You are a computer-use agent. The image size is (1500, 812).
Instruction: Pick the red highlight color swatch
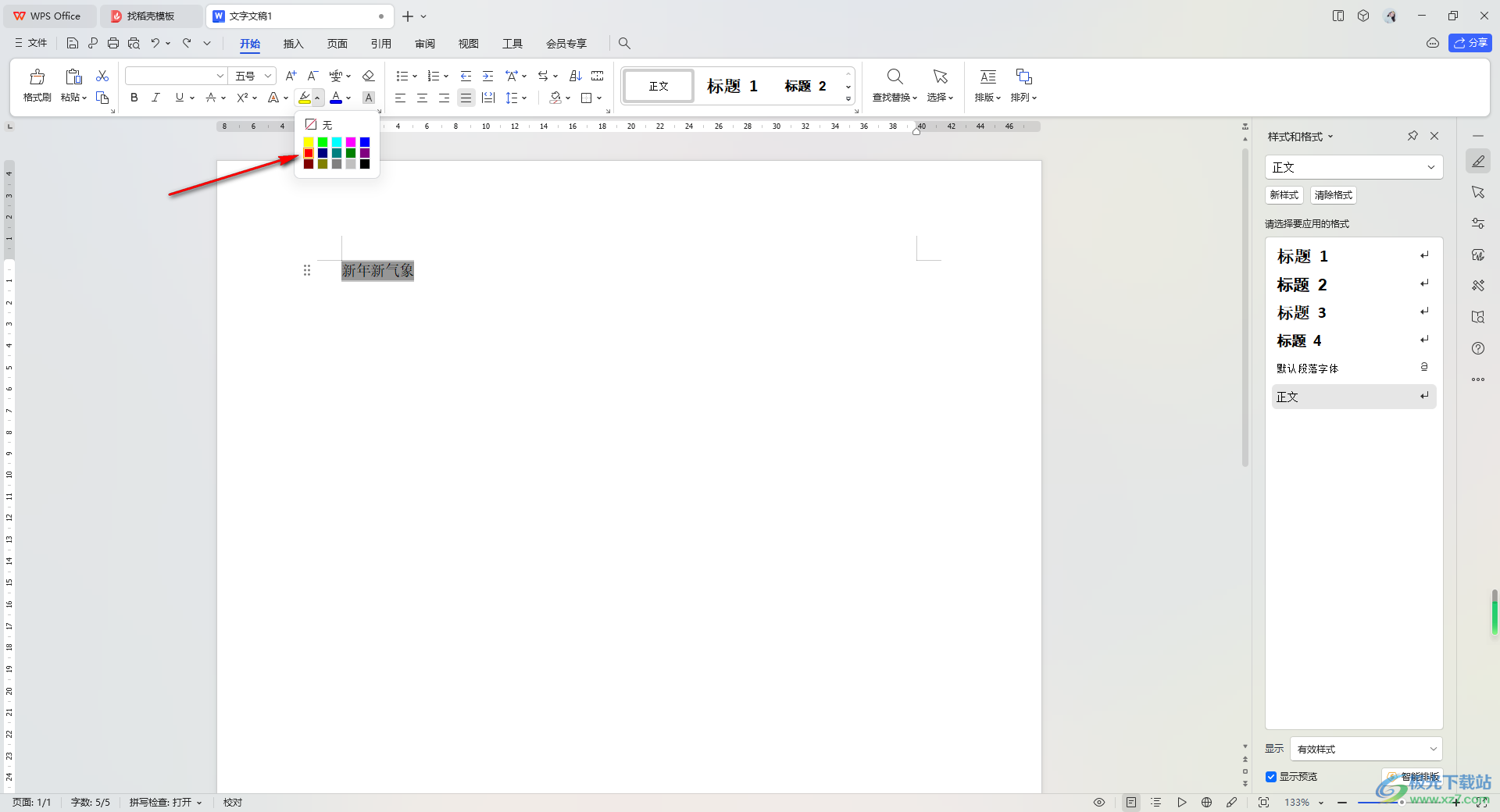pos(309,153)
